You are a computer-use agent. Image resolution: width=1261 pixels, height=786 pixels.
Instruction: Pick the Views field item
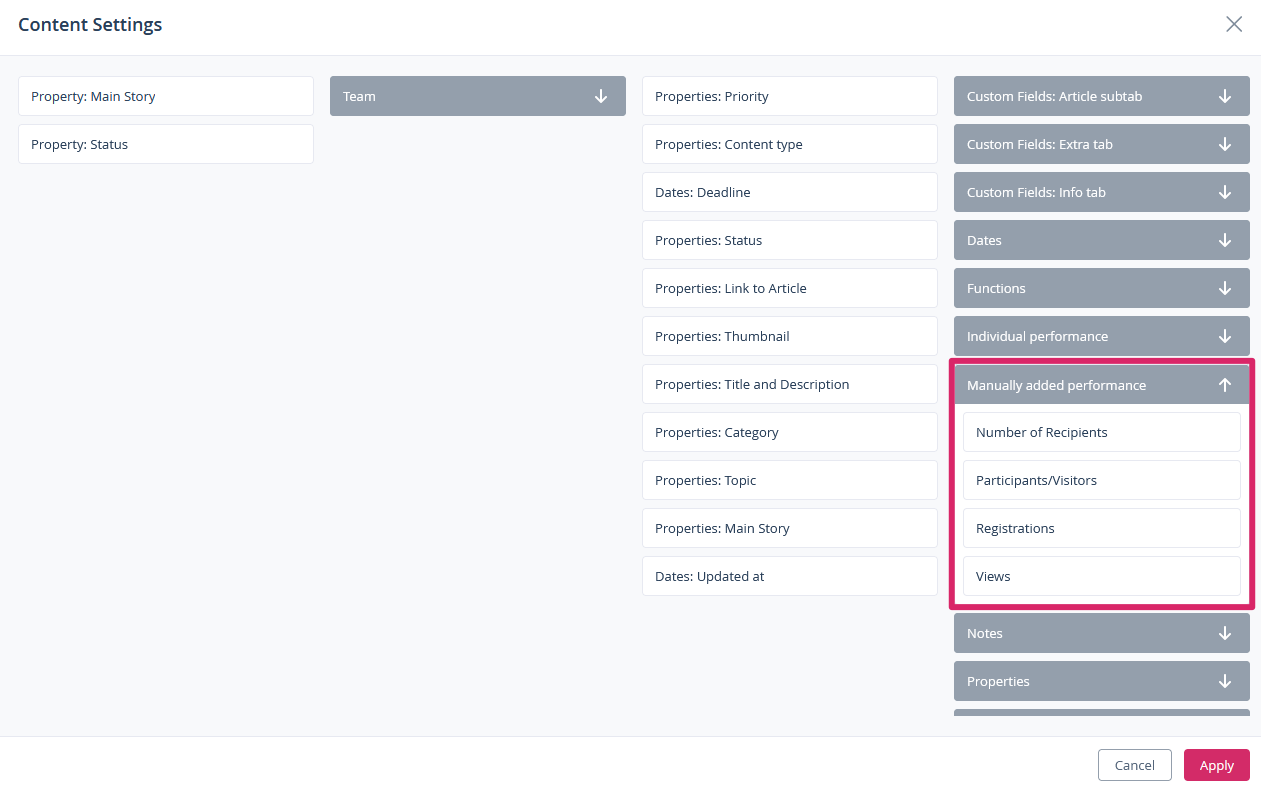[x=1101, y=576]
